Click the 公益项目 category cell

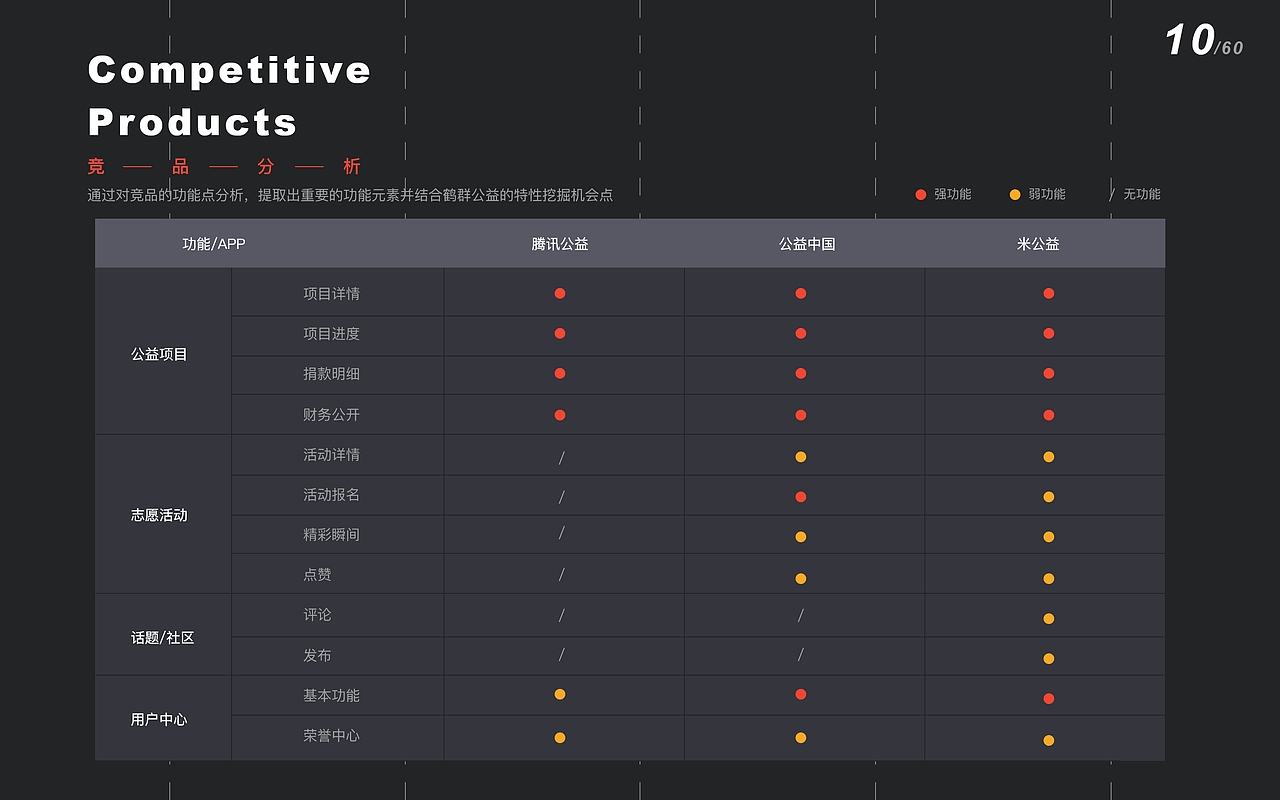159,354
